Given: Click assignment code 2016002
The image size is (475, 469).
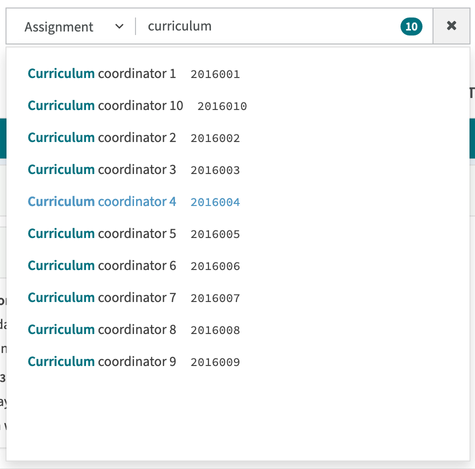Looking at the screenshot, I should [215, 138].
